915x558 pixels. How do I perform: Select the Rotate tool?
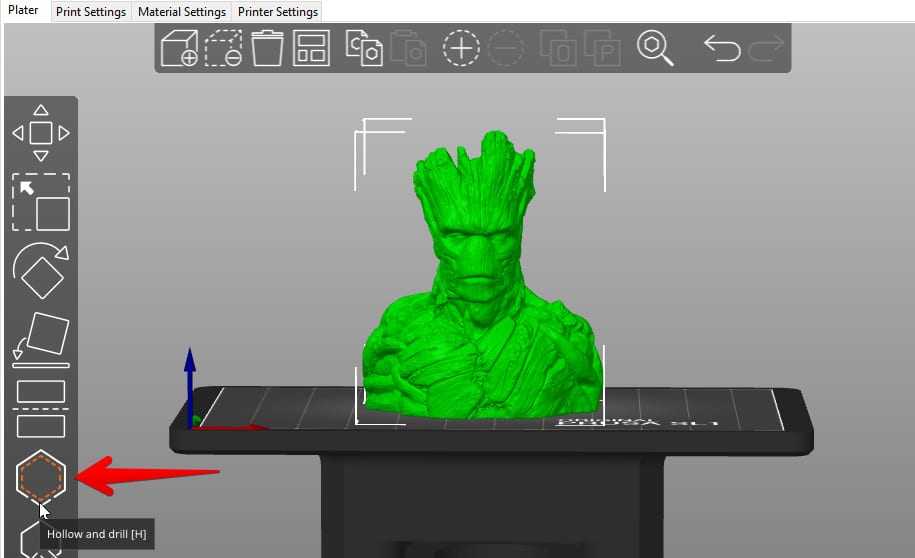[x=41, y=271]
